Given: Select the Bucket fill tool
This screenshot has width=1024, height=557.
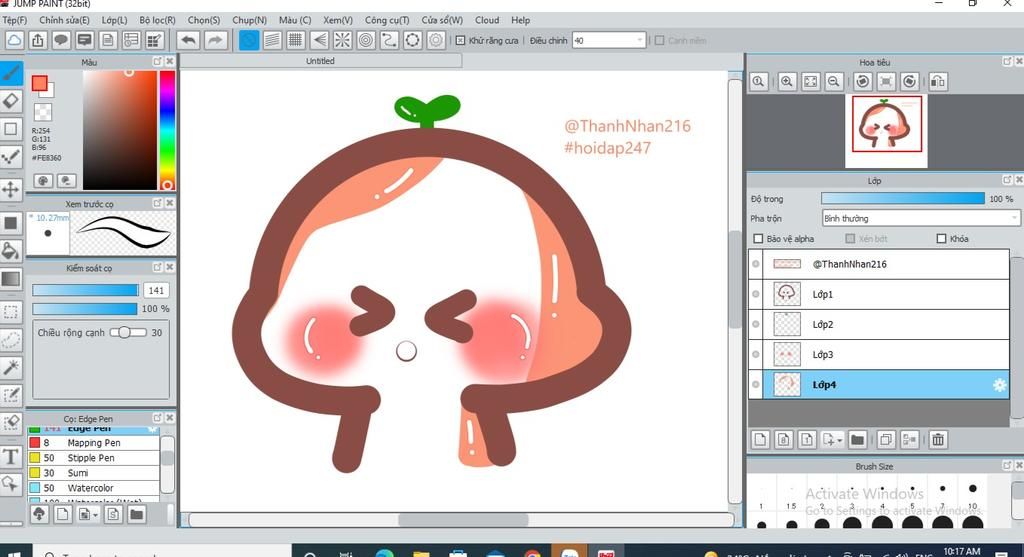Looking at the screenshot, I should click(11, 251).
